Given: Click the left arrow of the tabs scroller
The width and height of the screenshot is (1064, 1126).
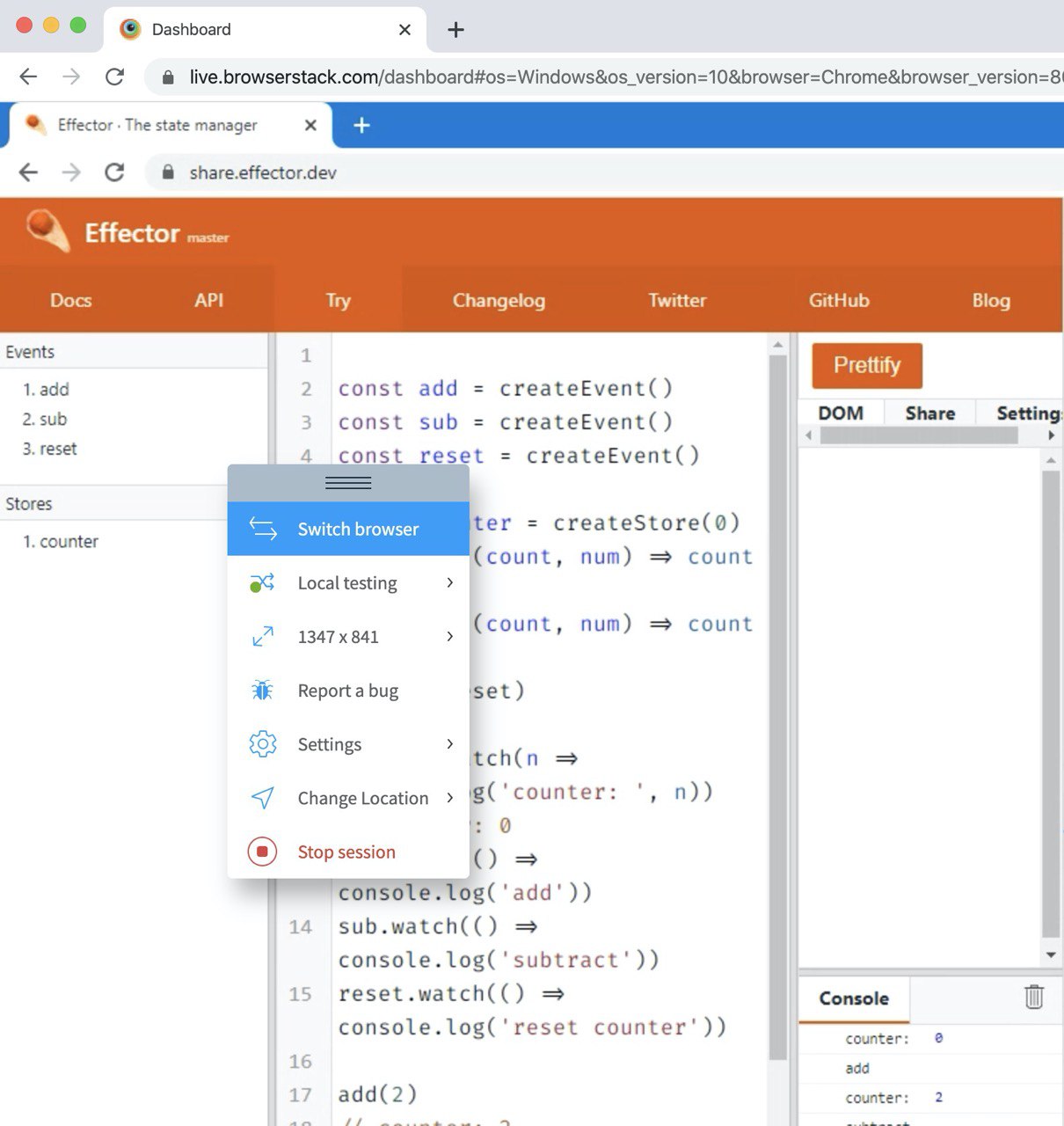Looking at the screenshot, I should click(x=809, y=435).
